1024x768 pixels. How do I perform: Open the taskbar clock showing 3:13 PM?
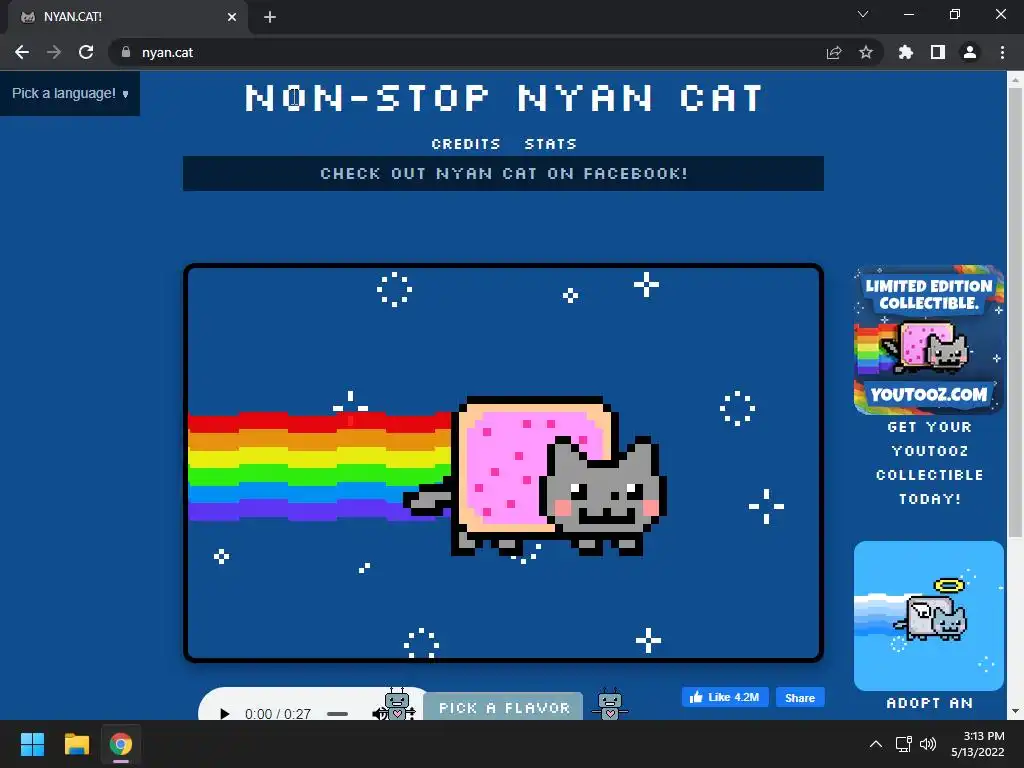(978, 744)
